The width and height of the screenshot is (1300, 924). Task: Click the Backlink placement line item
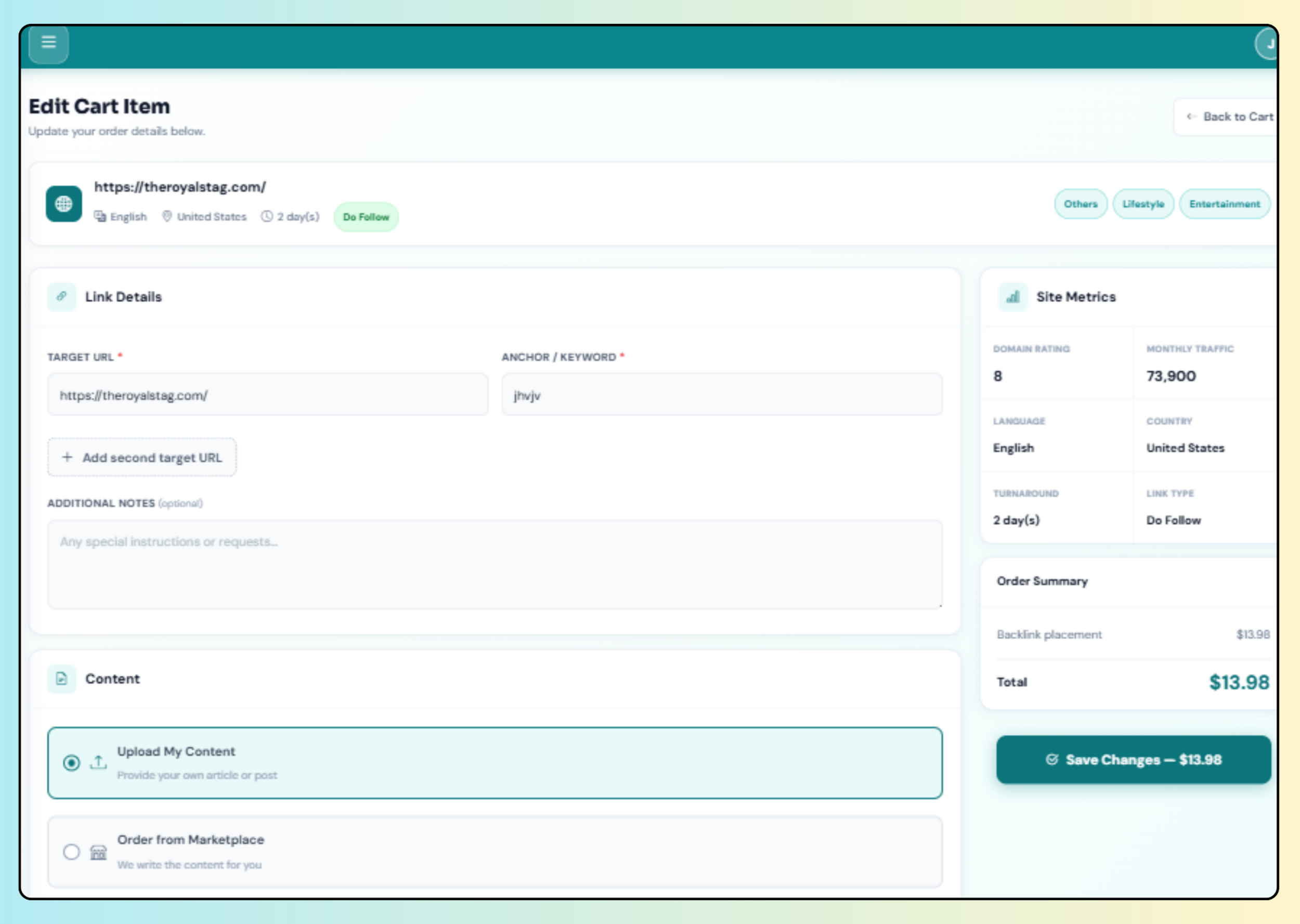[1133, 634]
